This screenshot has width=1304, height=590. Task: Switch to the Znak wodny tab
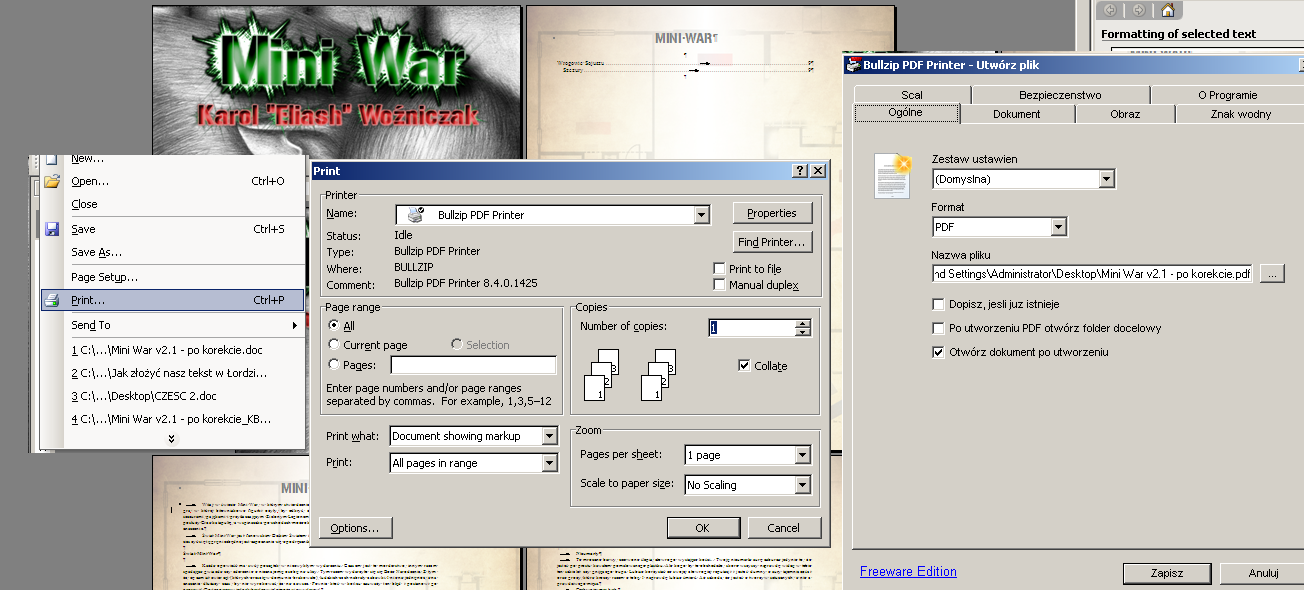(1240, 114)
